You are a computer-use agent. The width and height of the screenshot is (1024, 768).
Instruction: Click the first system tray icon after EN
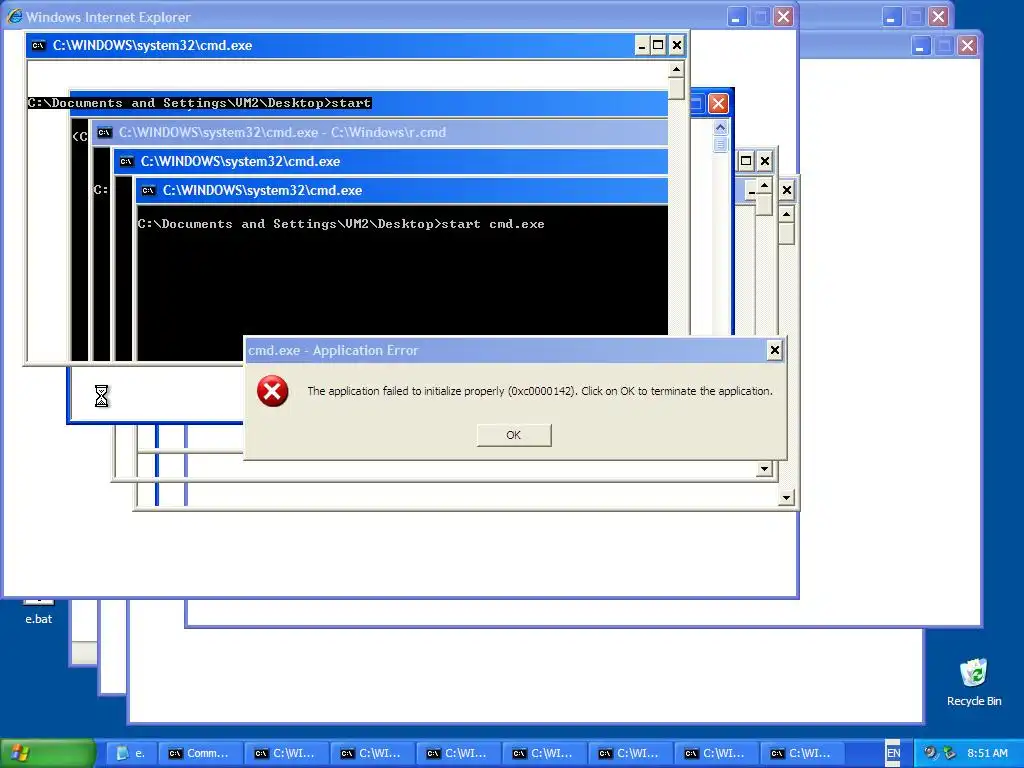[930, 753]
